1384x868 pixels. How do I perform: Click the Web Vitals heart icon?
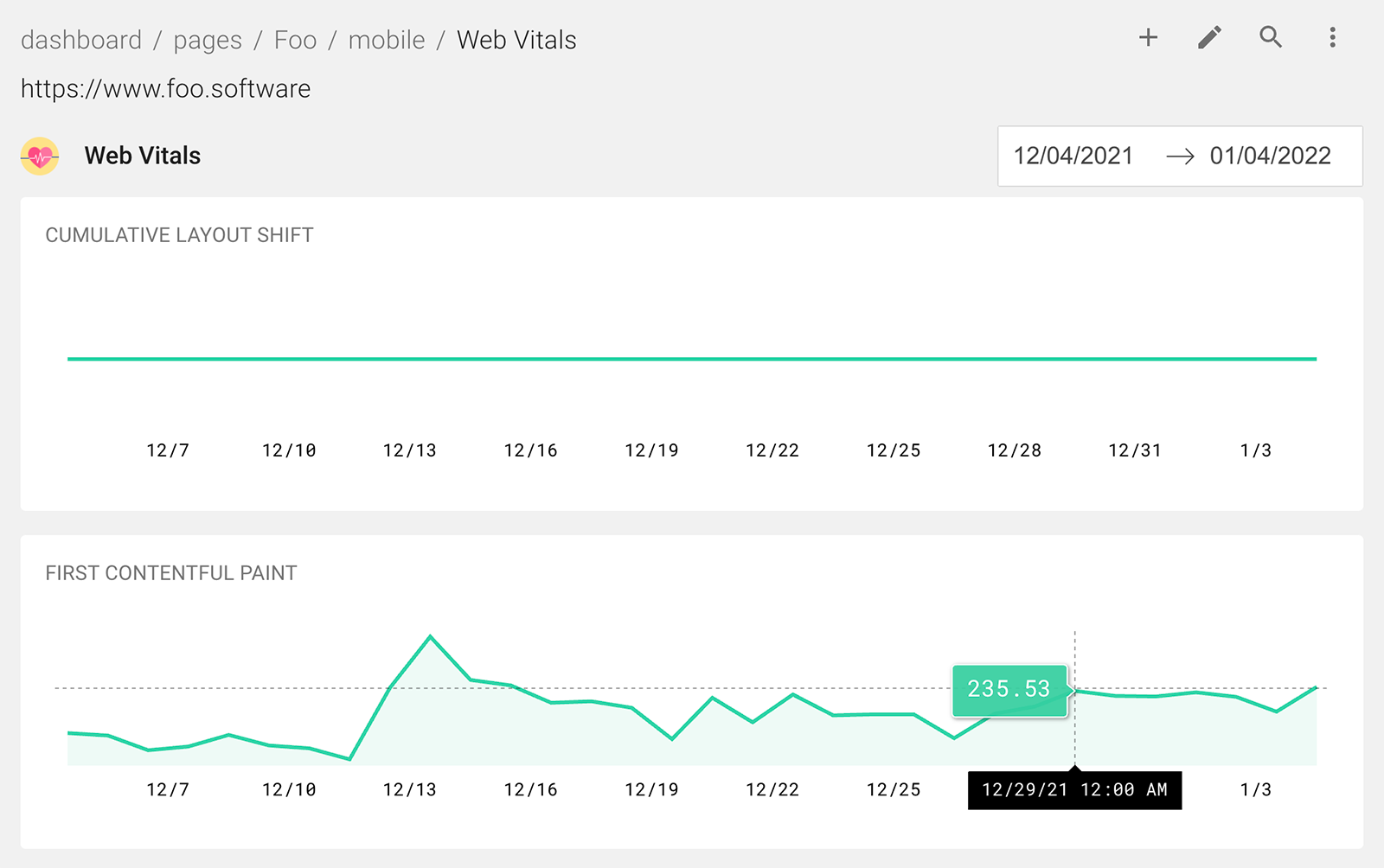(x=40, y=156)
